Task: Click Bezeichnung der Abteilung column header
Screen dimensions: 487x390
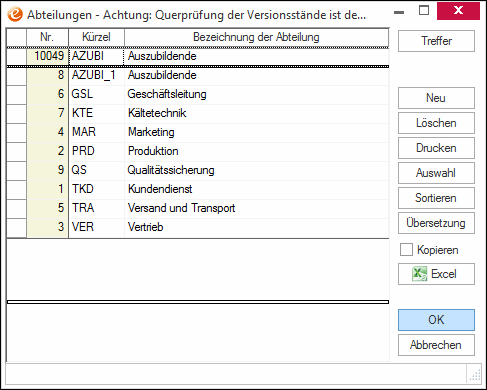Action: (256, 37)
